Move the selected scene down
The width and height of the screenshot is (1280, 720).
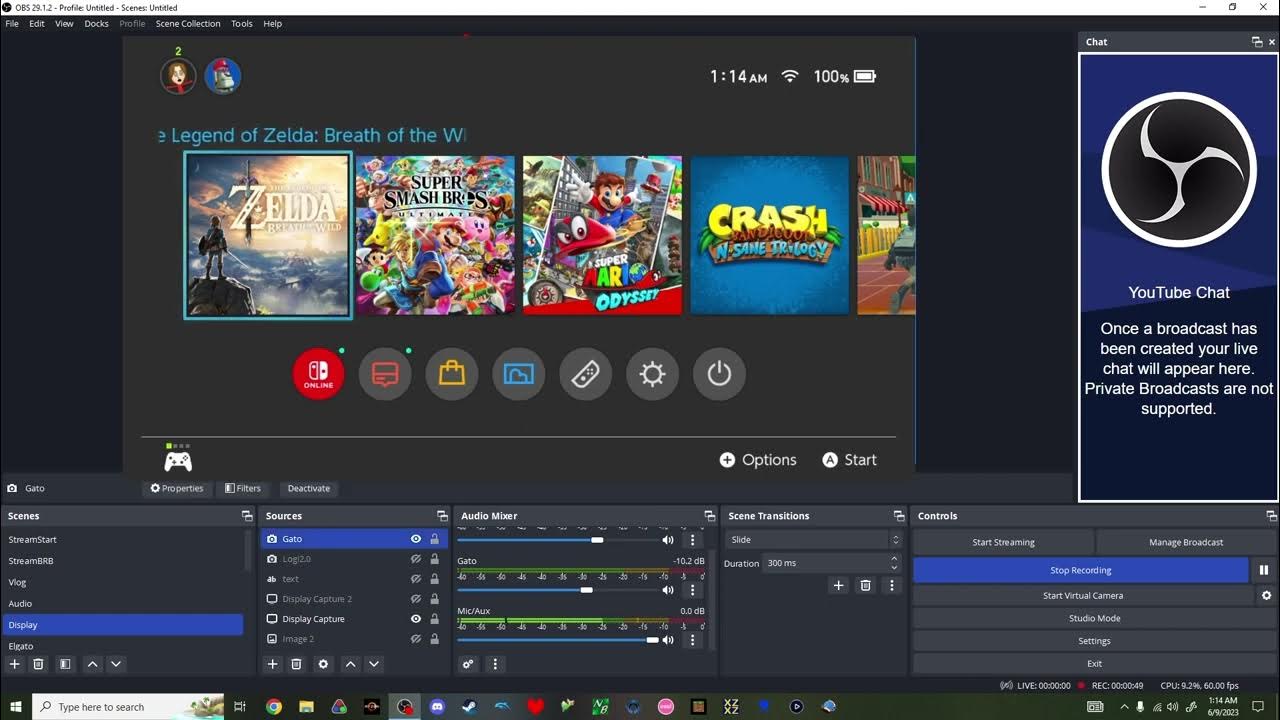click(116, 664)
